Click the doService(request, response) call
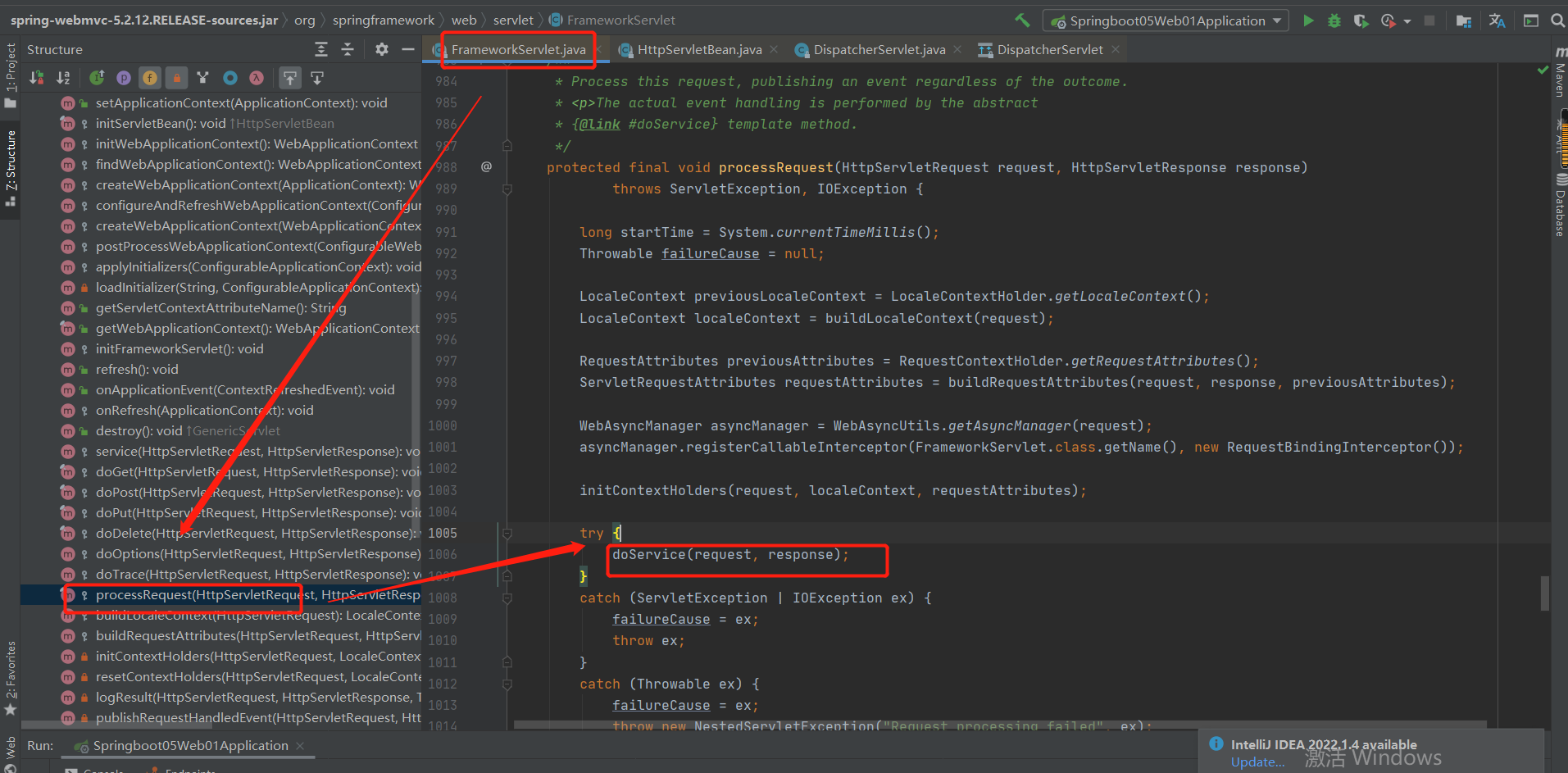This screenshot has height=773, width=1568. point(730,555)
